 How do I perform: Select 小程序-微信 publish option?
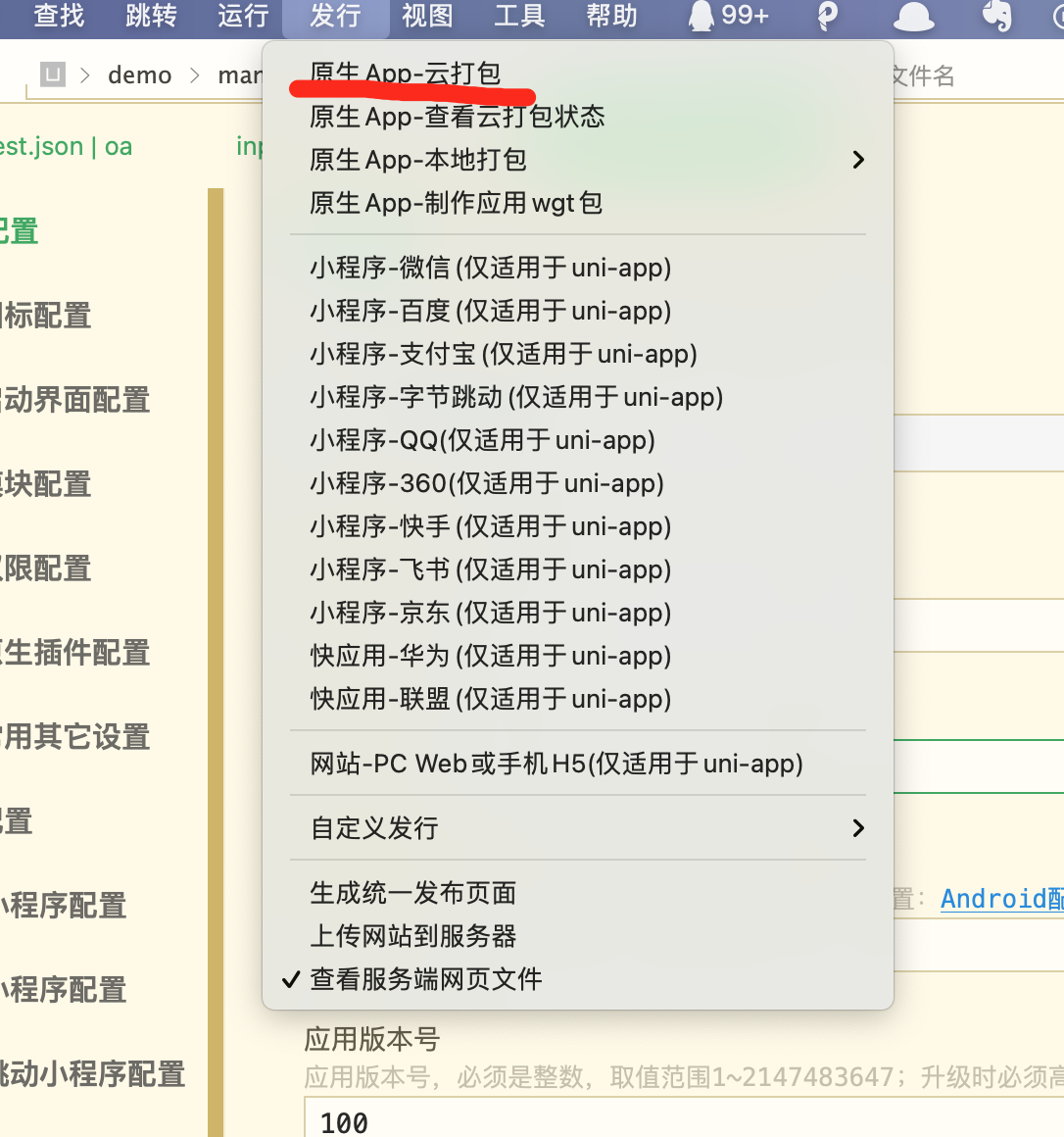(x=578, y=268)
